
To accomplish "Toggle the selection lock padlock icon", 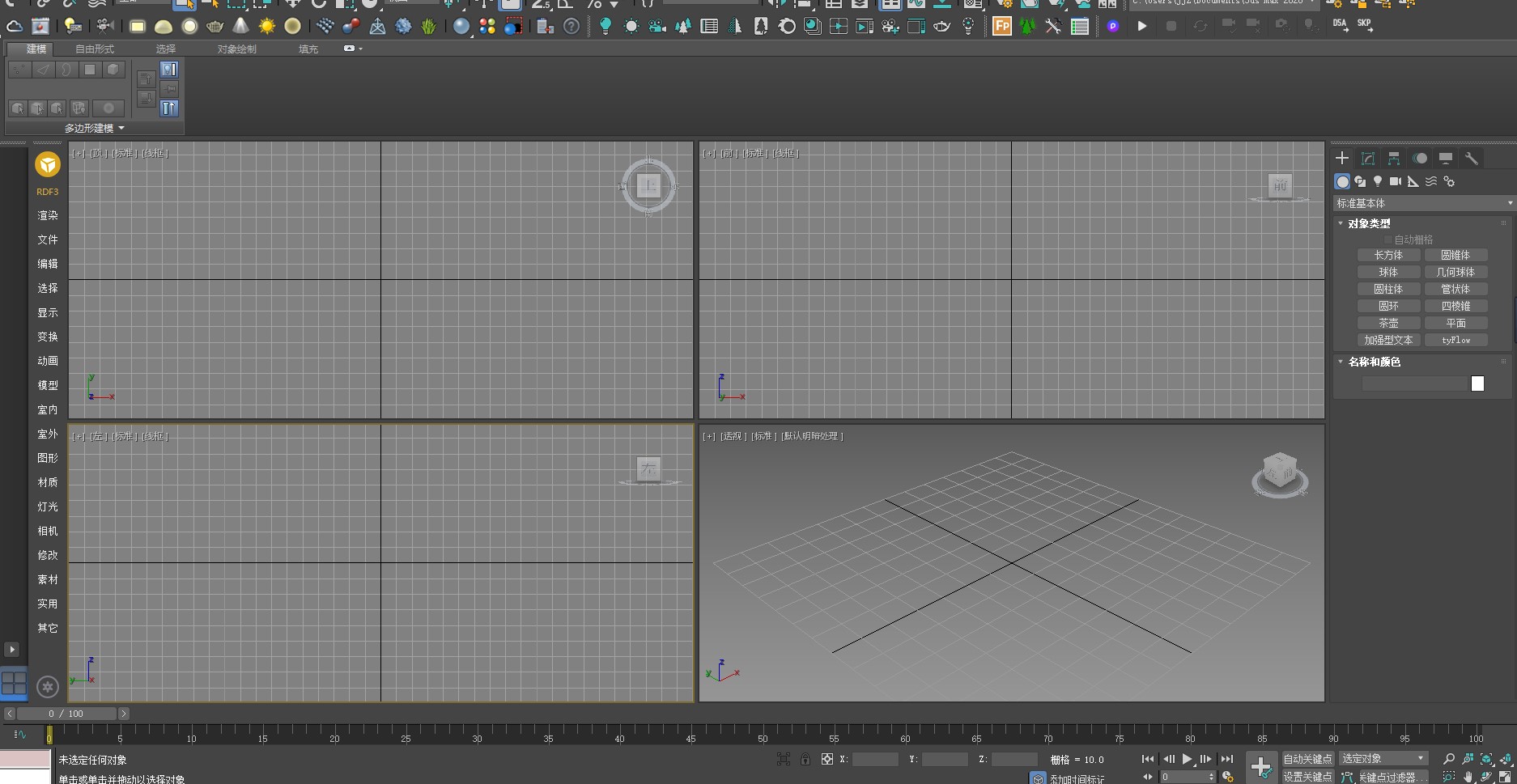I will point(805,759).
